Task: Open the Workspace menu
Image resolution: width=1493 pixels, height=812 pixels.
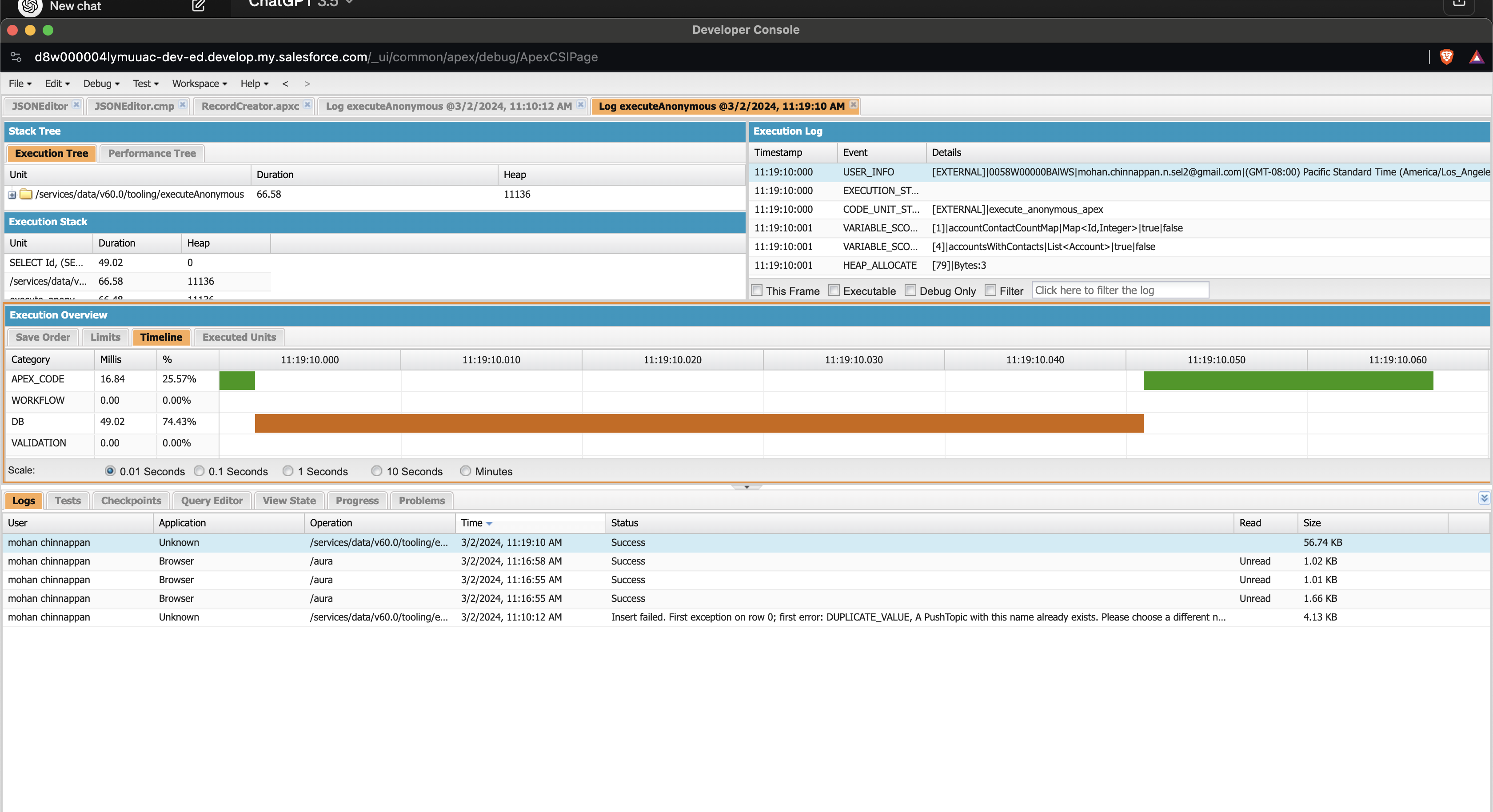Action: (x=200, y=84)
